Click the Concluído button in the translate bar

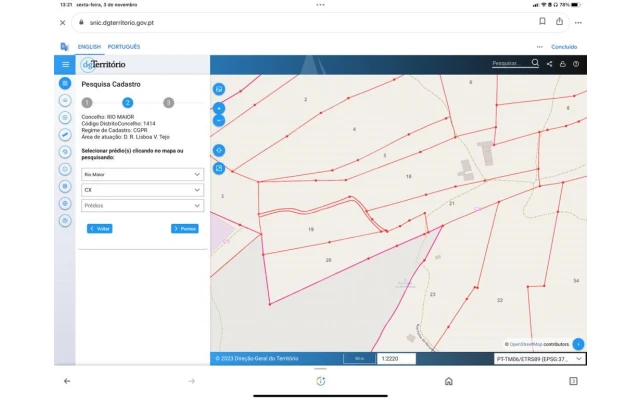pos(564,46)
